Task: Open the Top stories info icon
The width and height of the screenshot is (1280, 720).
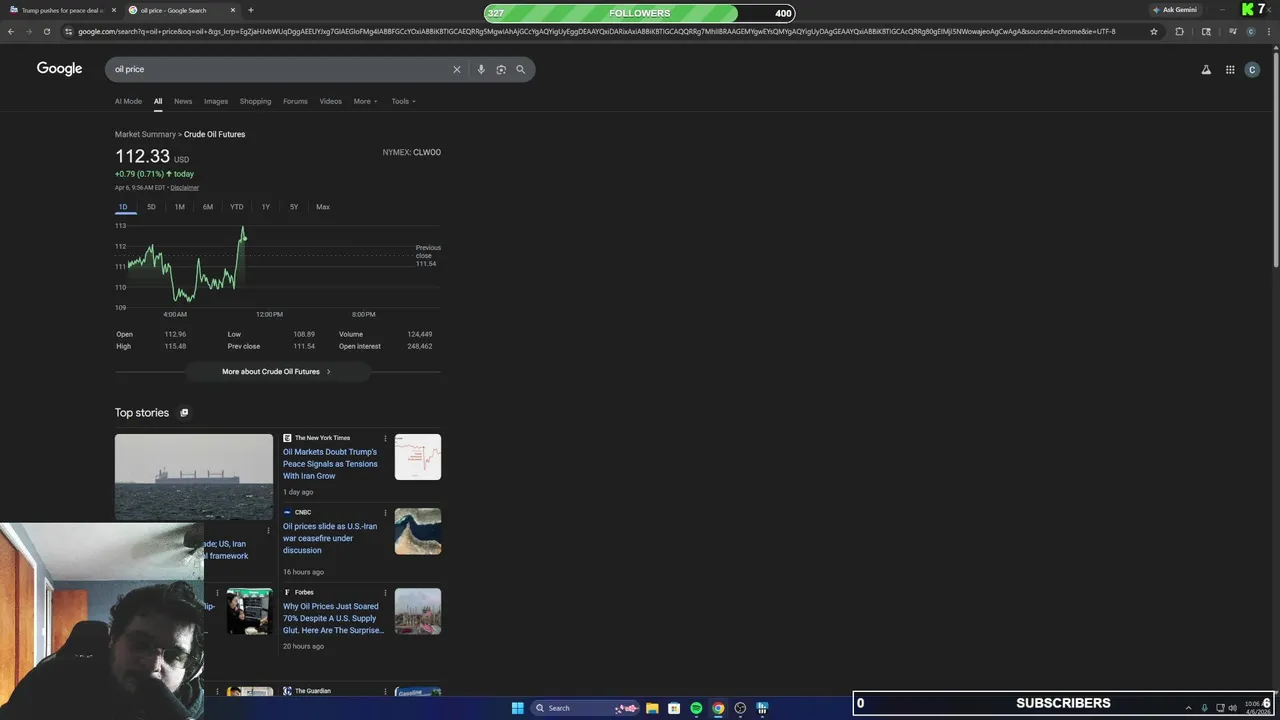Action: click(184, 413)
